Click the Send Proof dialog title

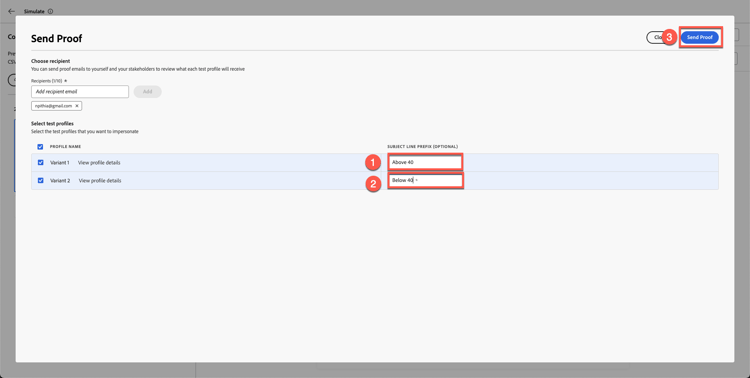click(56, 39)
